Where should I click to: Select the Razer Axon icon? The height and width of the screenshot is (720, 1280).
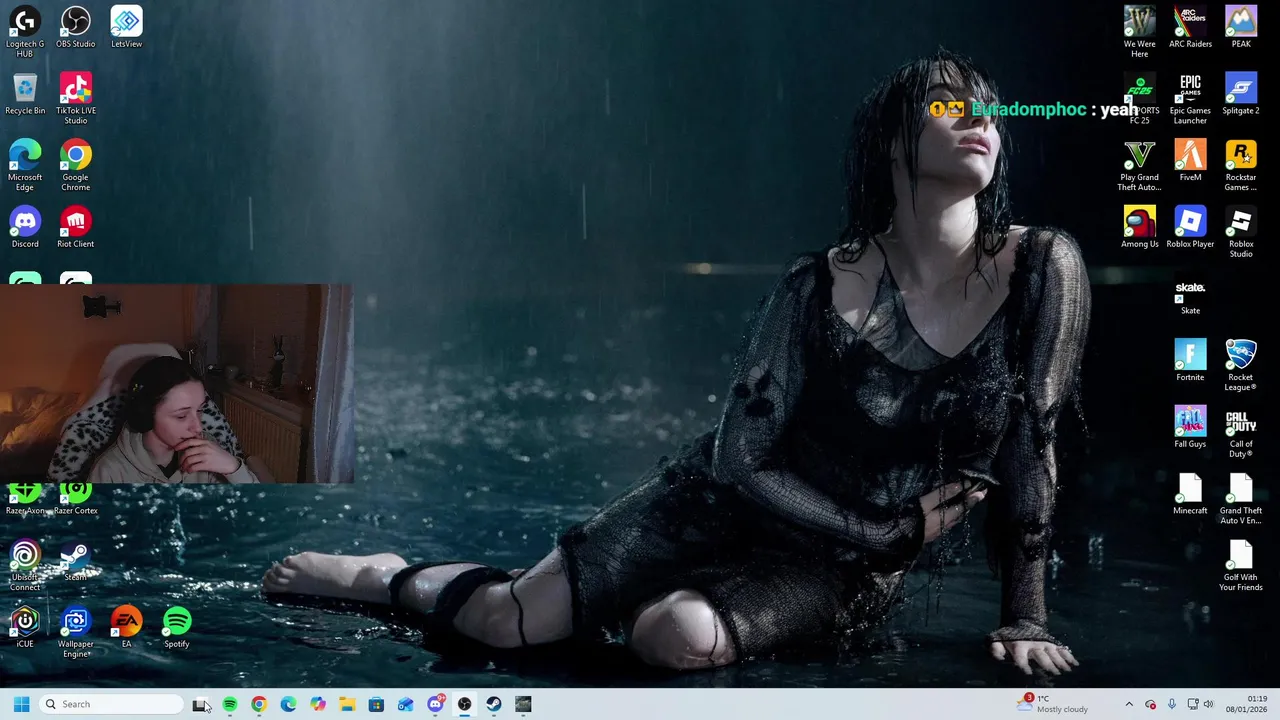pyautogui.click(x=25, y=499)
